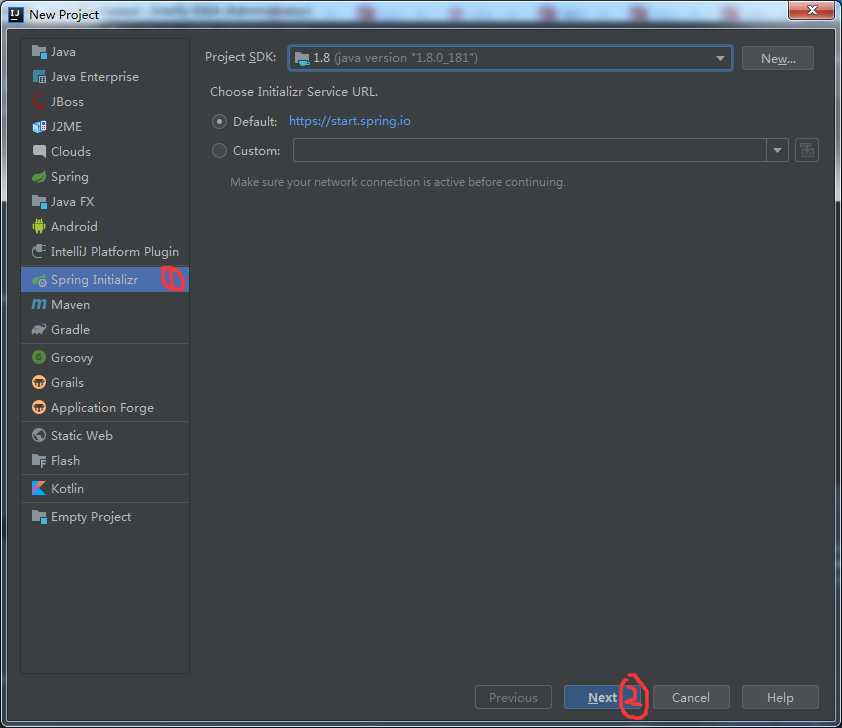Viewport: 842px width, 728px height.
Task: Click the Help button
Action: [780, 697]
